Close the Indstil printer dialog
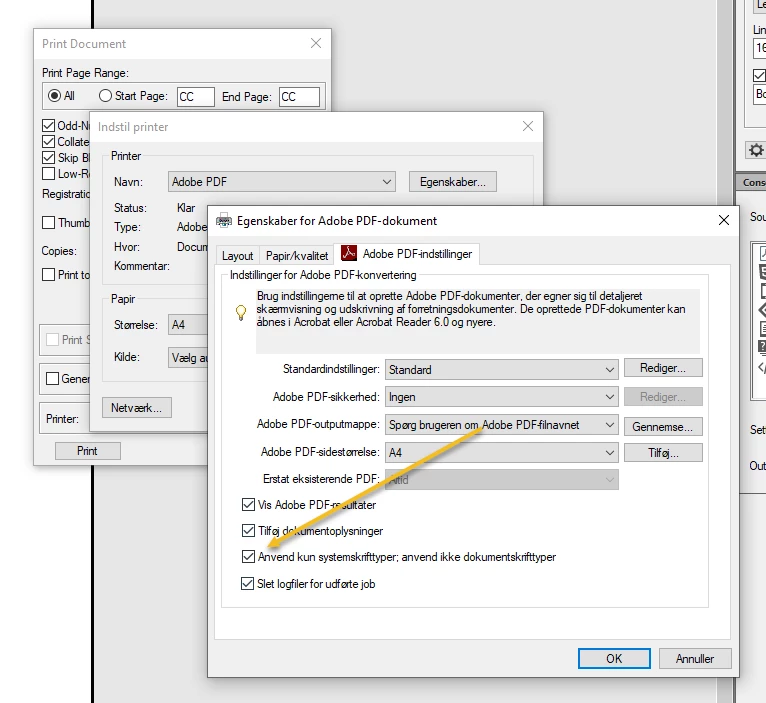Image resolution: width=766 pixels, height=703 pixels. tap(528, 126)
